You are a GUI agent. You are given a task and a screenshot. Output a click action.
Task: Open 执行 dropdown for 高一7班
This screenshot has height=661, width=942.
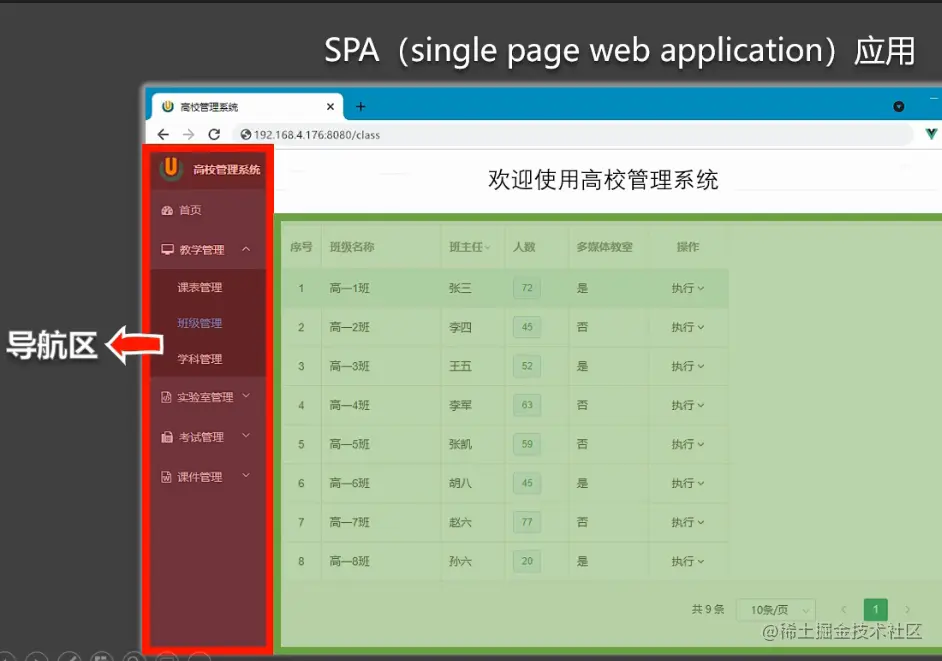687,522
